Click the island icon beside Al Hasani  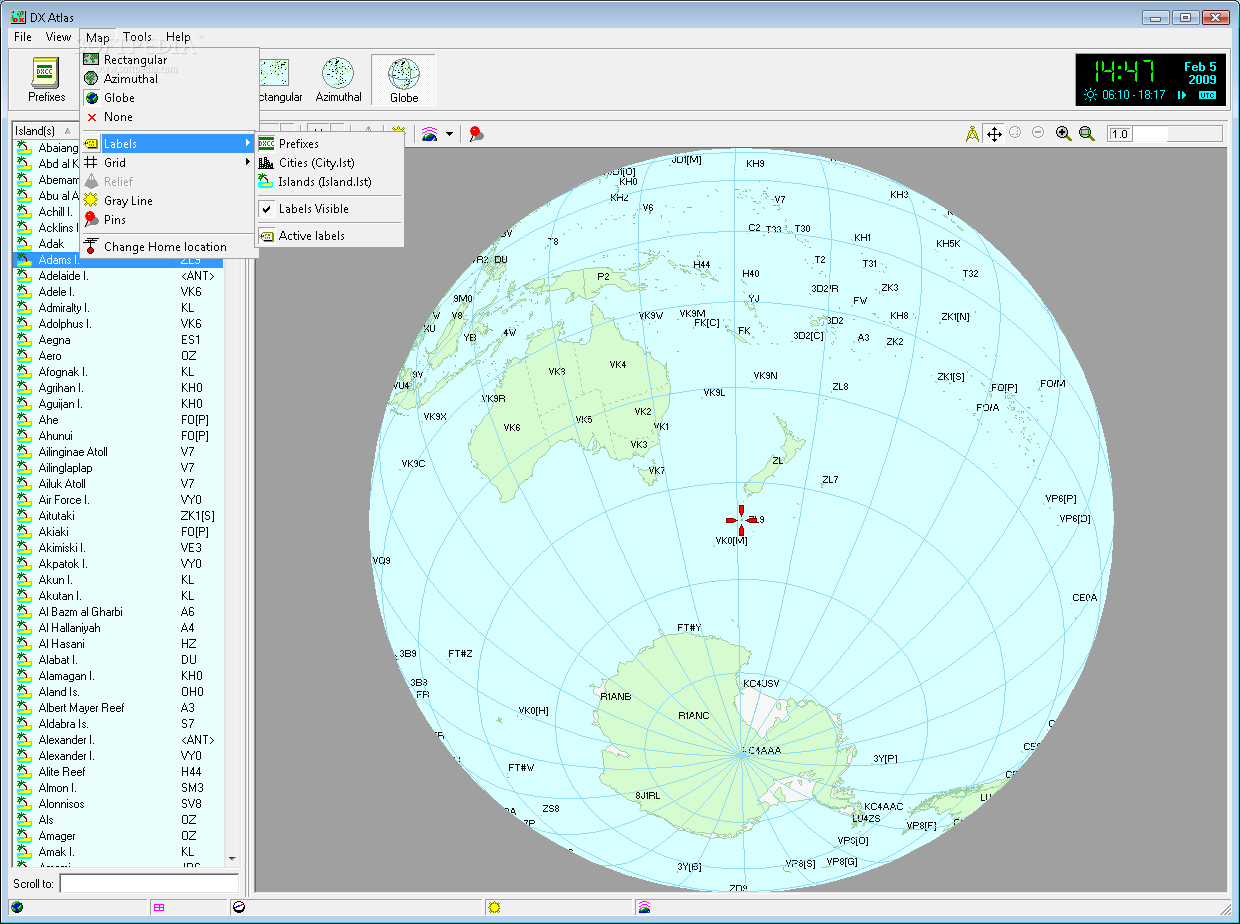[x=24, y=644]
